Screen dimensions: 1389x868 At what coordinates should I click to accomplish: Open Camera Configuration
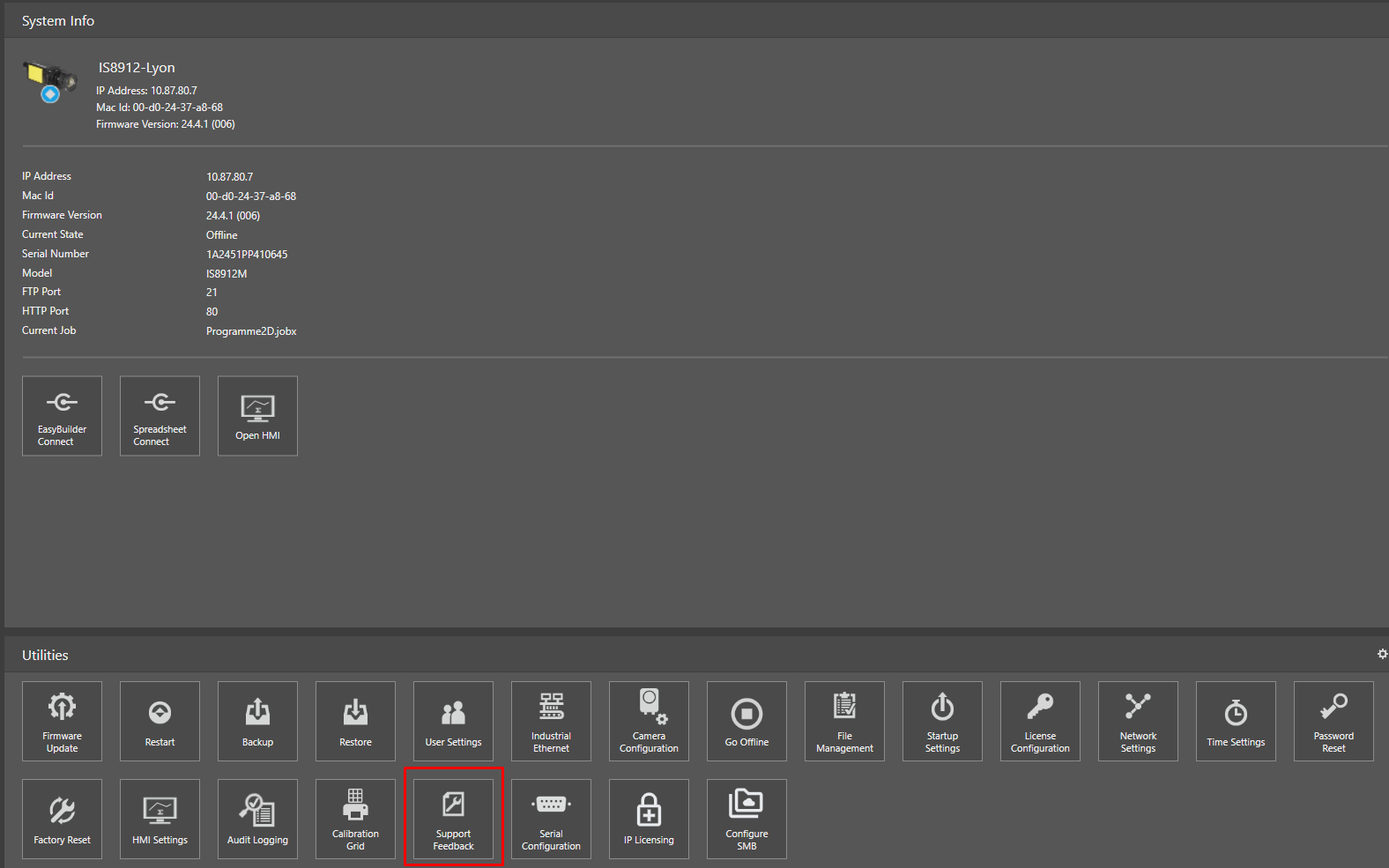[x=649, y=721]
